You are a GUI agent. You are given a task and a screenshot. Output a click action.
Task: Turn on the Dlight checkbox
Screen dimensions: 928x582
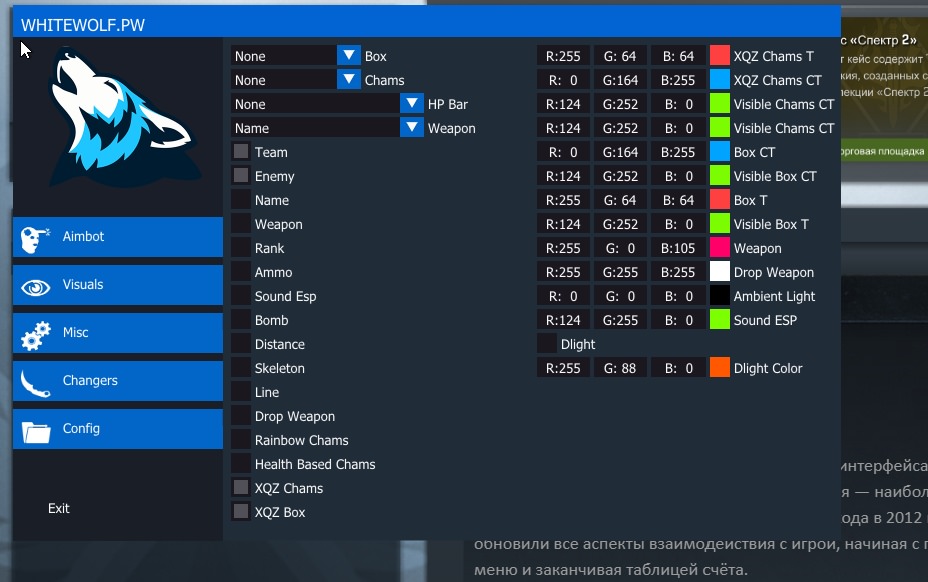pos(547,344)
